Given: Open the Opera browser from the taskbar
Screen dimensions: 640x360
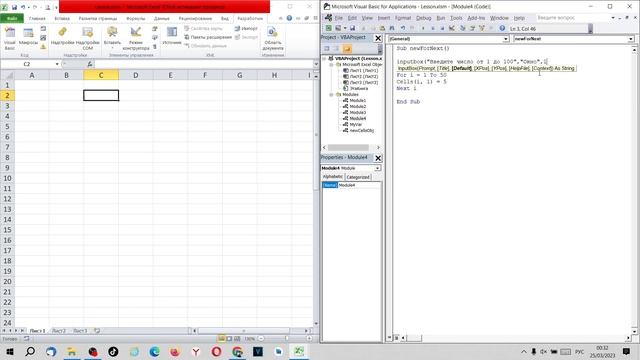Looking at the screenshot, I should point(216,351).
